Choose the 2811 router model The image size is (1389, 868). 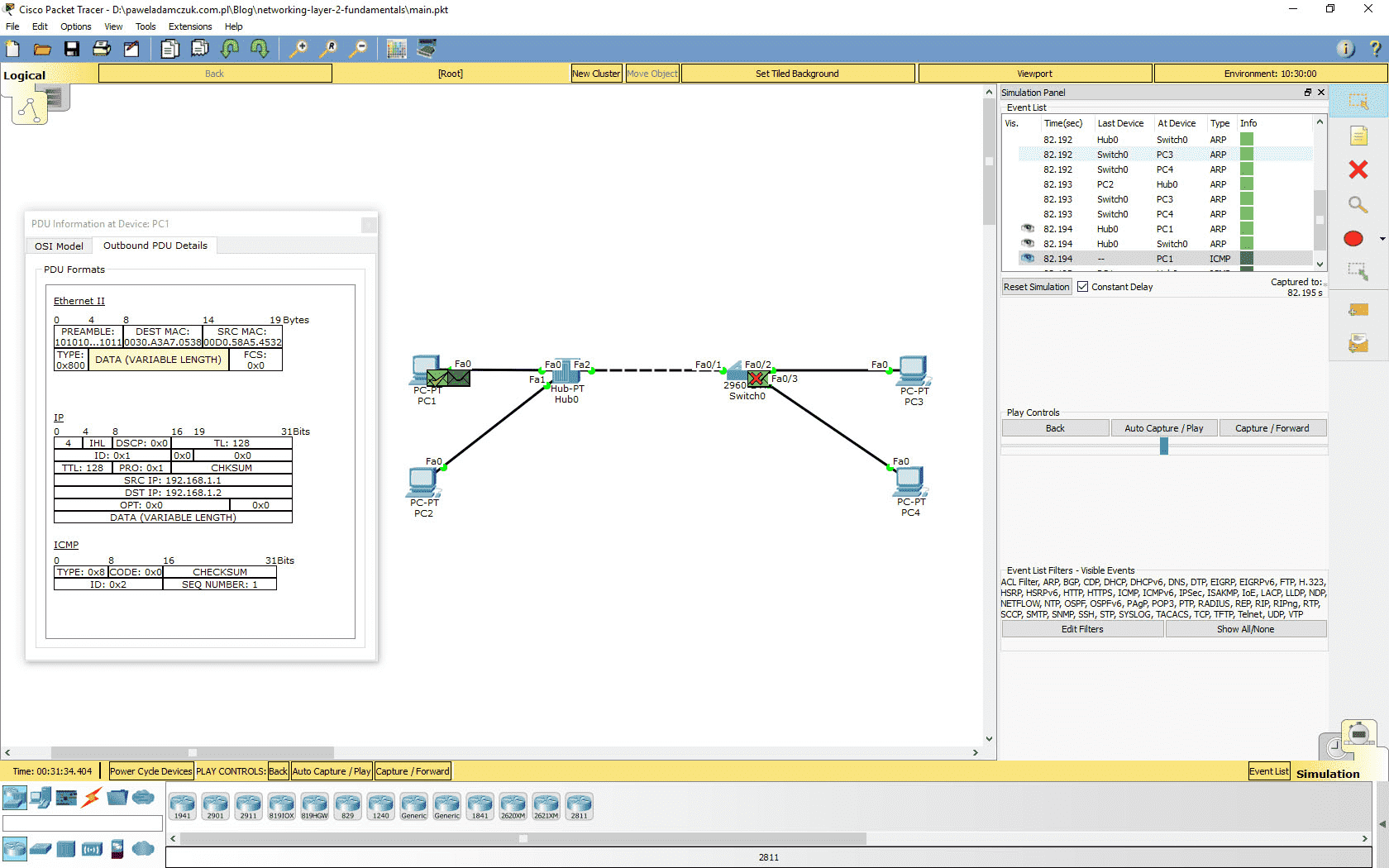(x=579, y=806)
